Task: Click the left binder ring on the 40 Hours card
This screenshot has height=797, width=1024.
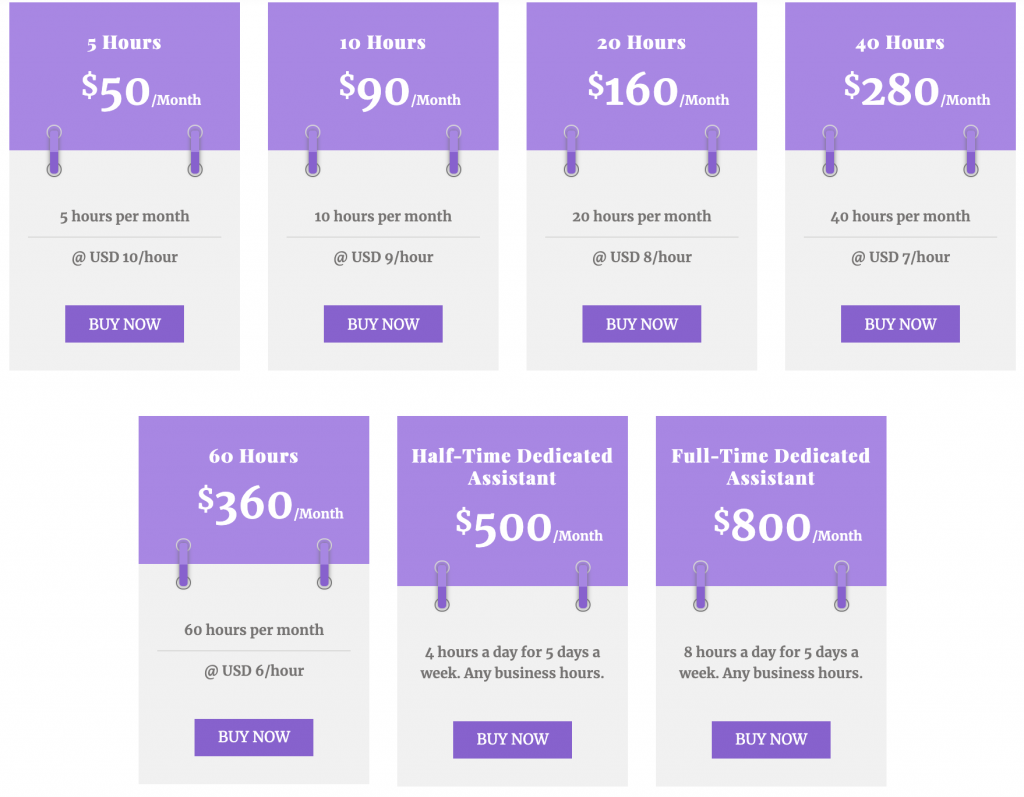Action: (x=830, y=150)
